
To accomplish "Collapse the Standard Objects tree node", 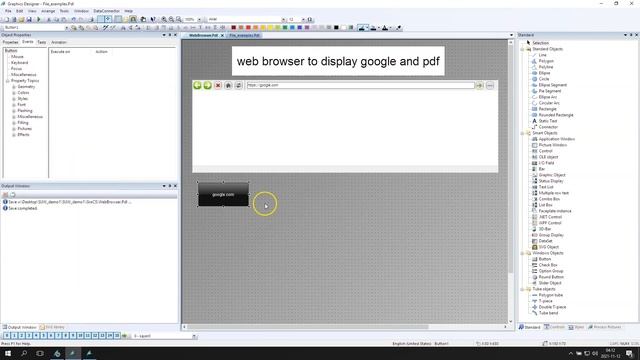I will click(522, 49).
